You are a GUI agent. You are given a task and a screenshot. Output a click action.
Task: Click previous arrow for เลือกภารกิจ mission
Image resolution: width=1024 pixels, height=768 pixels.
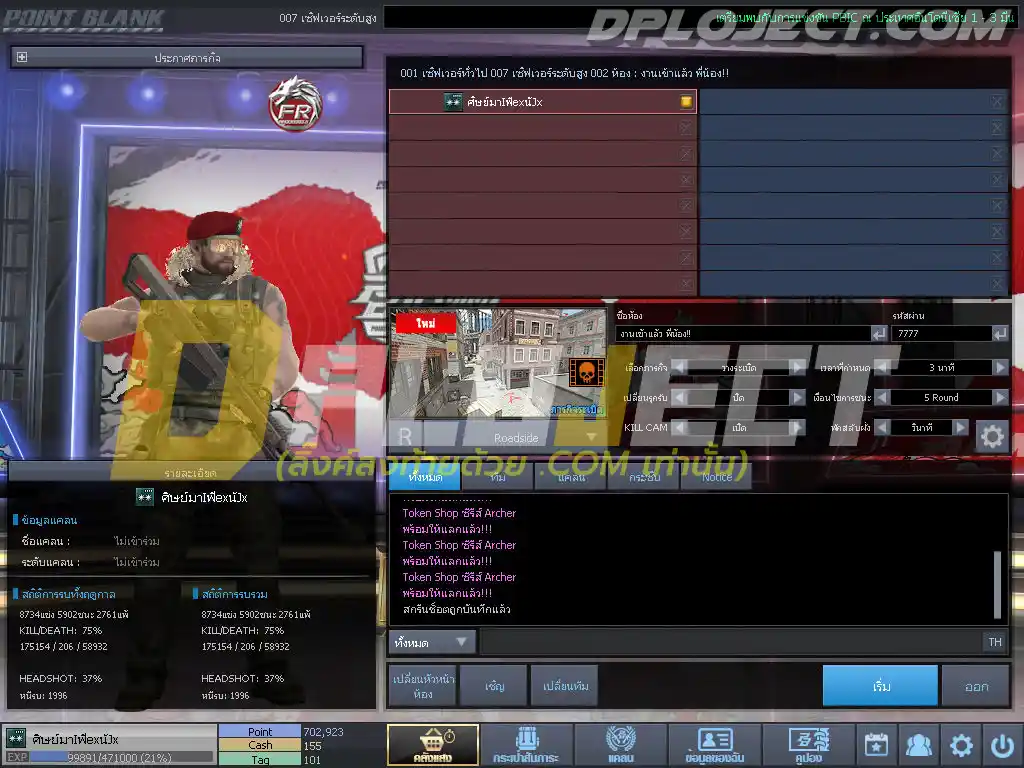click(x=679, y=367)
